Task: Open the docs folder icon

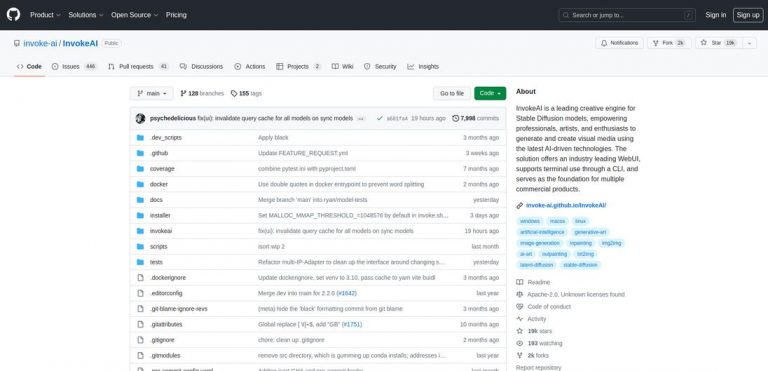Action: [141, 200]
